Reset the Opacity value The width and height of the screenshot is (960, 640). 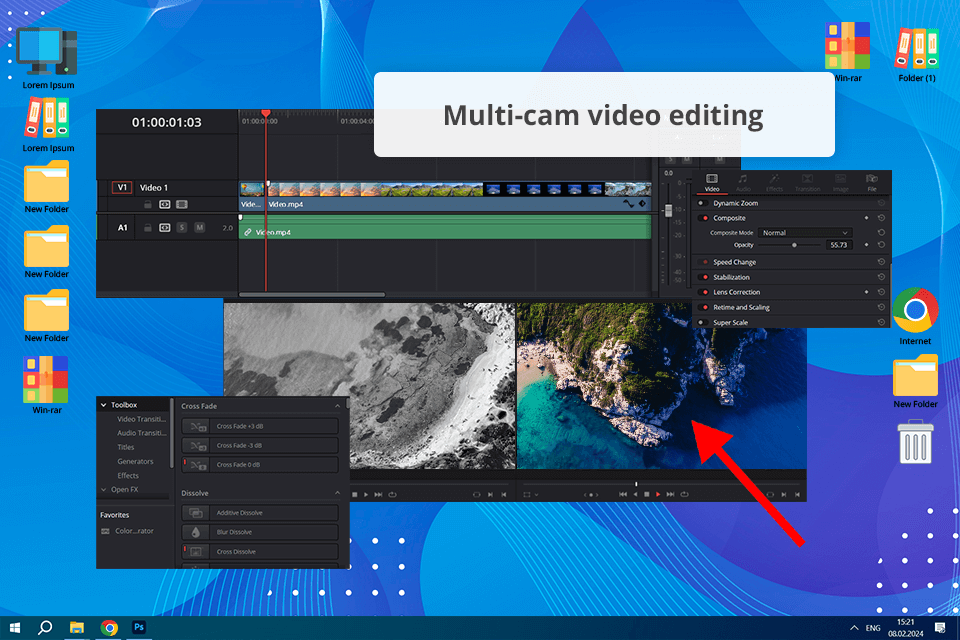pos(881,245)
